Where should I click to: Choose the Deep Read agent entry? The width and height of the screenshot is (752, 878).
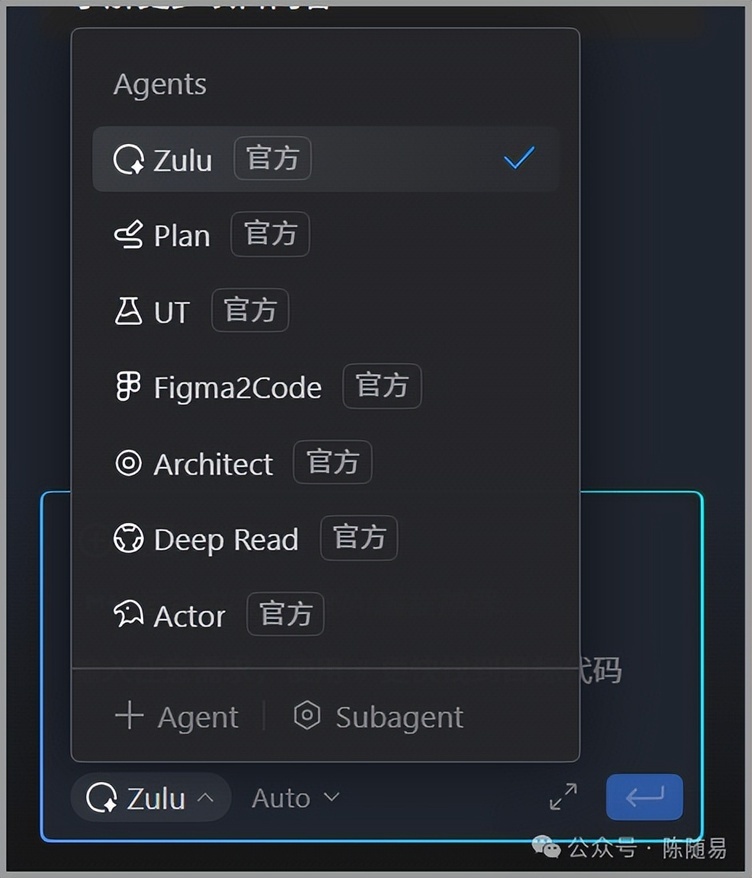226,540
